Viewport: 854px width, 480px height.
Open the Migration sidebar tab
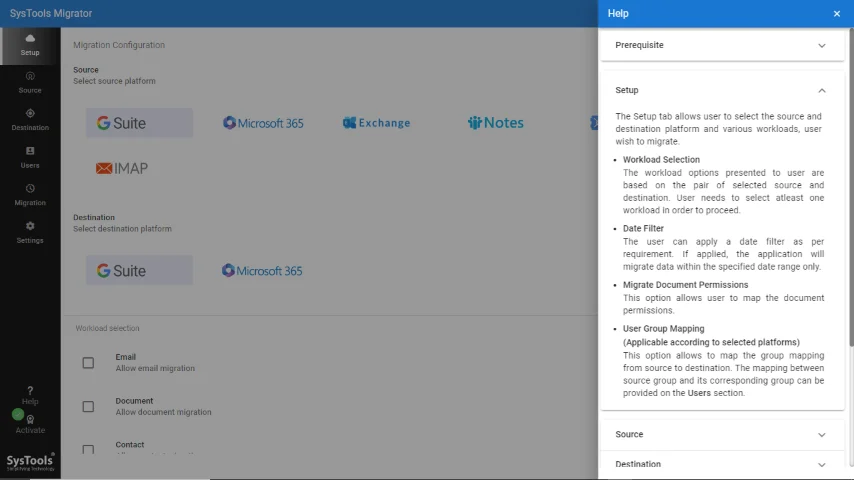30,196
